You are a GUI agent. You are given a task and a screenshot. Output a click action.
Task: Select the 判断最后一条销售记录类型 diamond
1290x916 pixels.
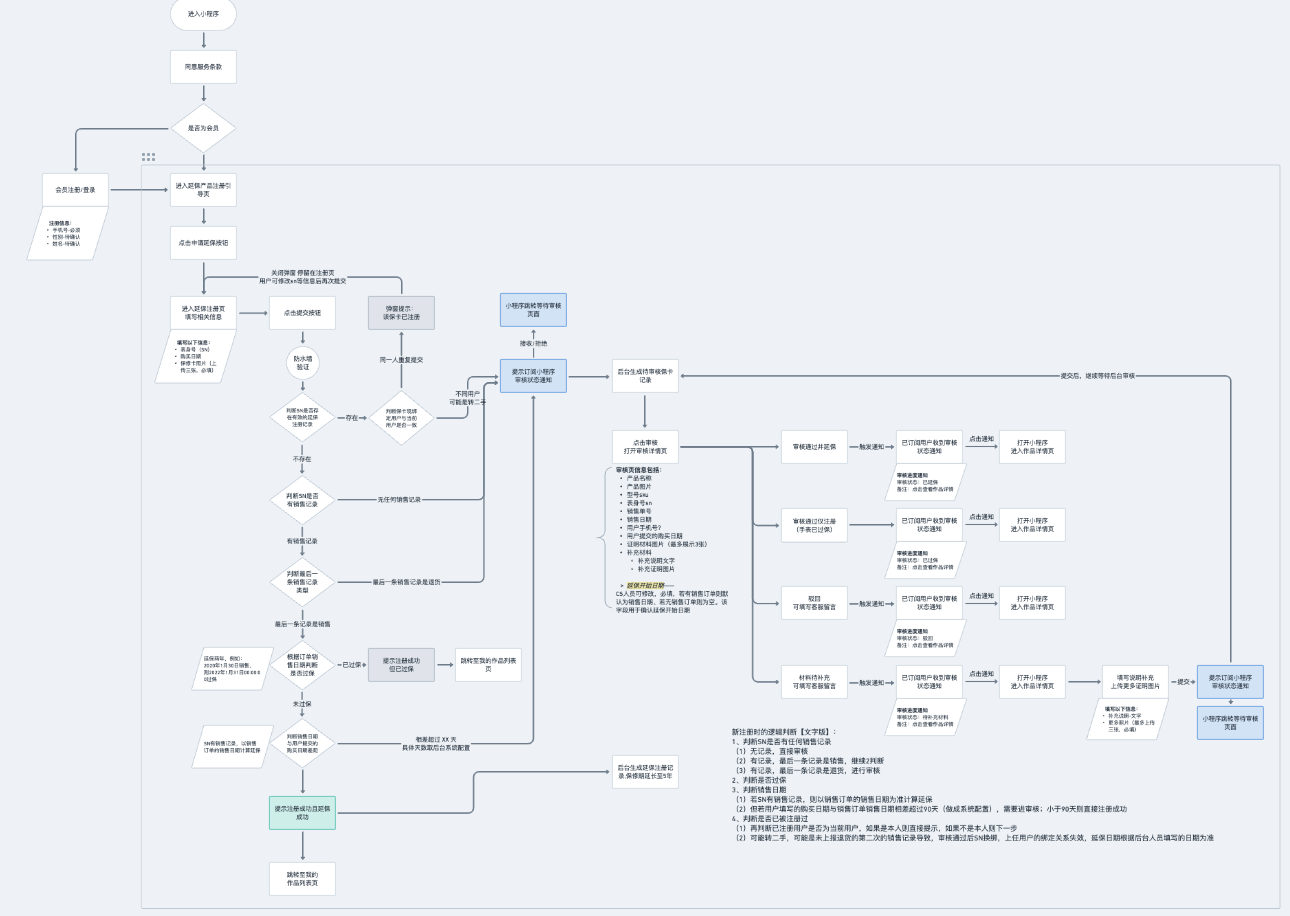[302, 581]
